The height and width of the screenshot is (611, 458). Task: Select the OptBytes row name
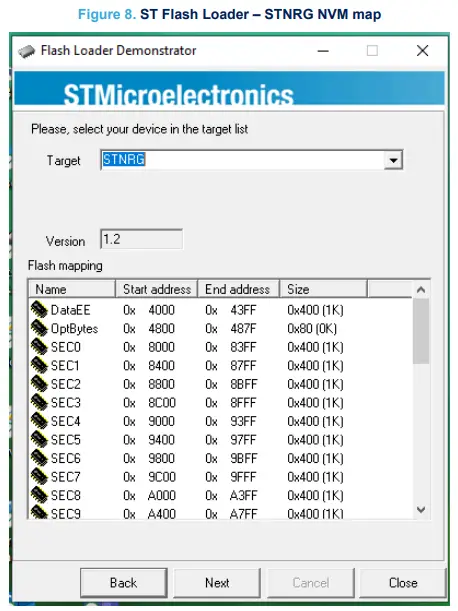click(x=74, y=329)
